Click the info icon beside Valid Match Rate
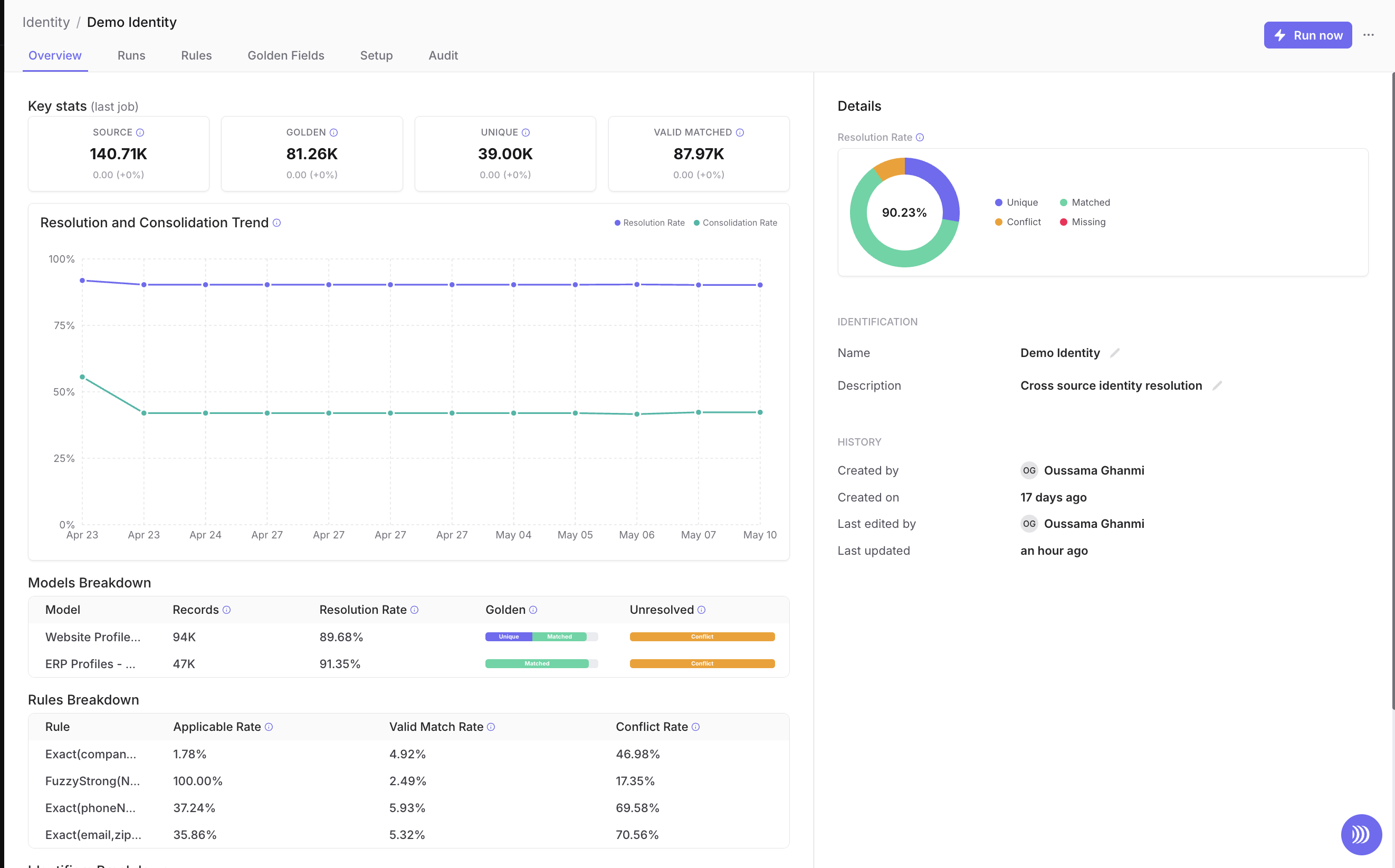The image size is (1395, 868). (x=491, y=727)
